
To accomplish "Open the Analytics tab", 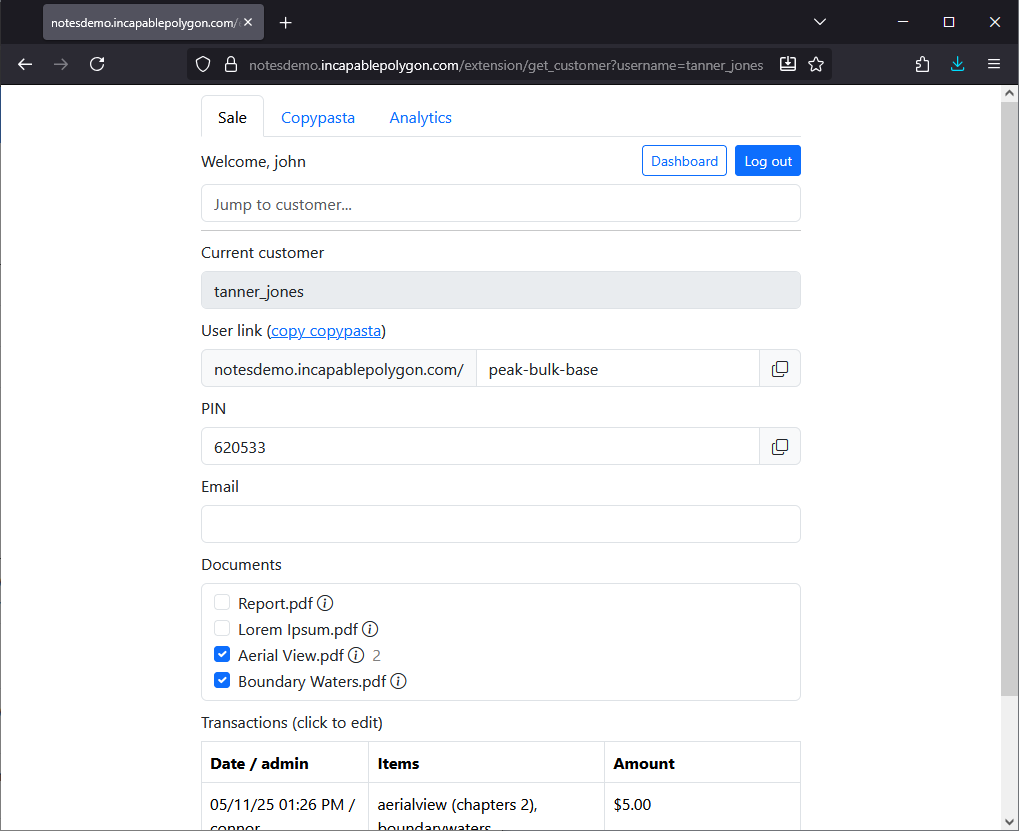I will (x=420, y=117).
